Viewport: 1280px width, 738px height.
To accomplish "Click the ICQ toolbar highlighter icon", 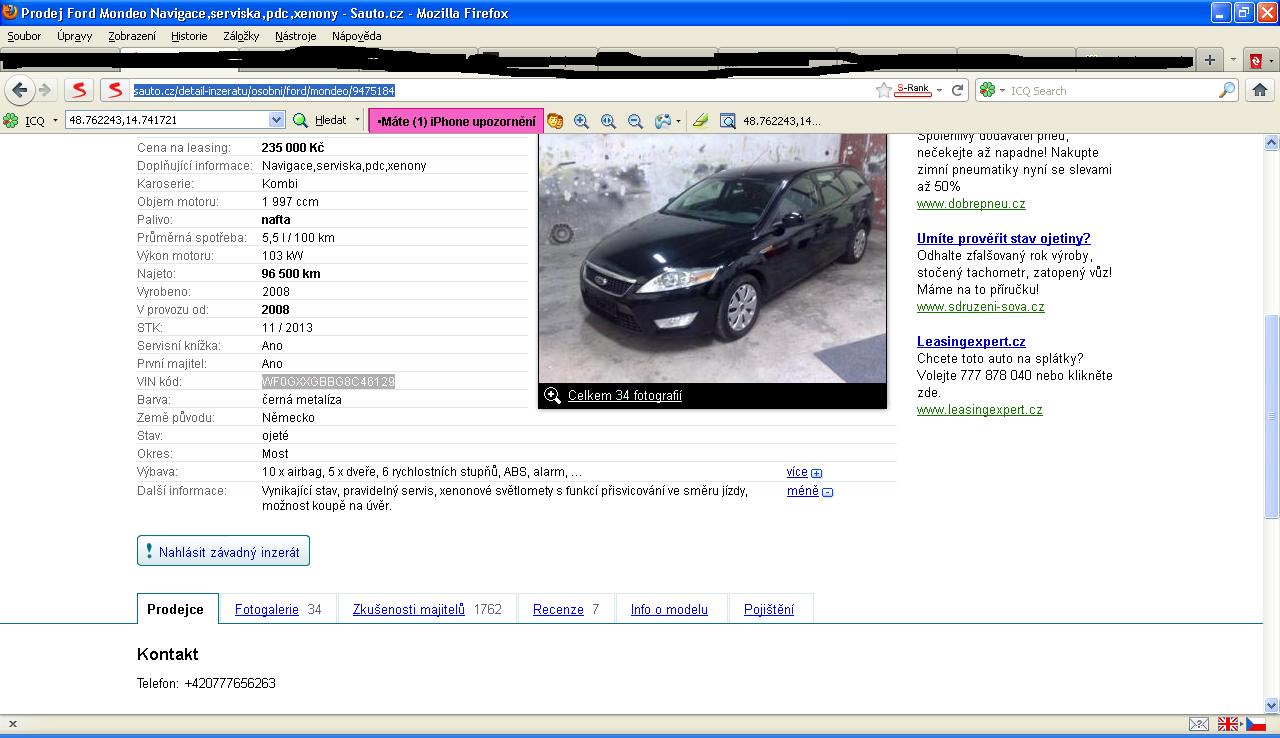I will (x=700, y=121).
